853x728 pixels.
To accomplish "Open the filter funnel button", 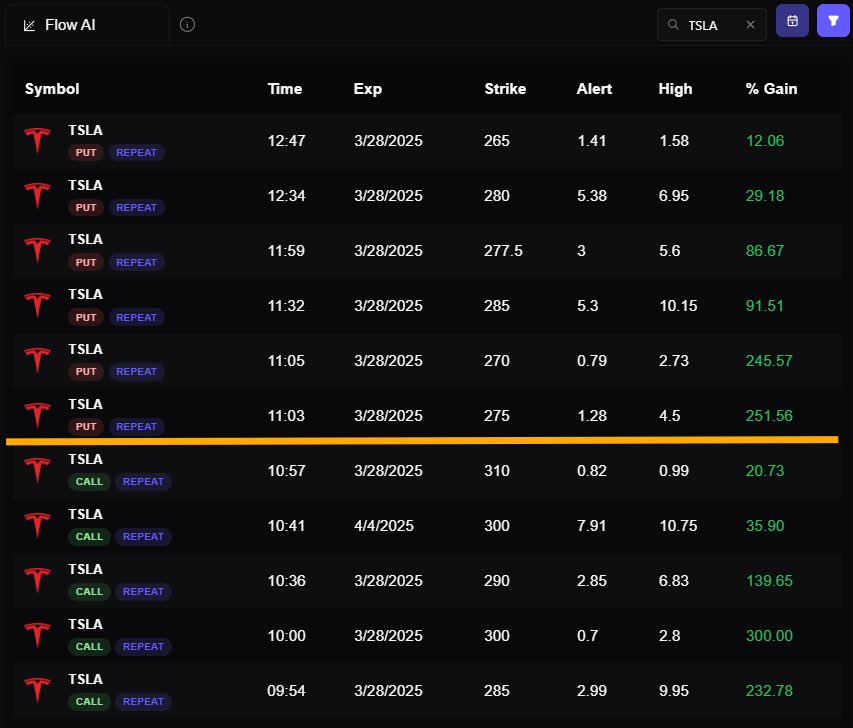I will tap(833, 21).
